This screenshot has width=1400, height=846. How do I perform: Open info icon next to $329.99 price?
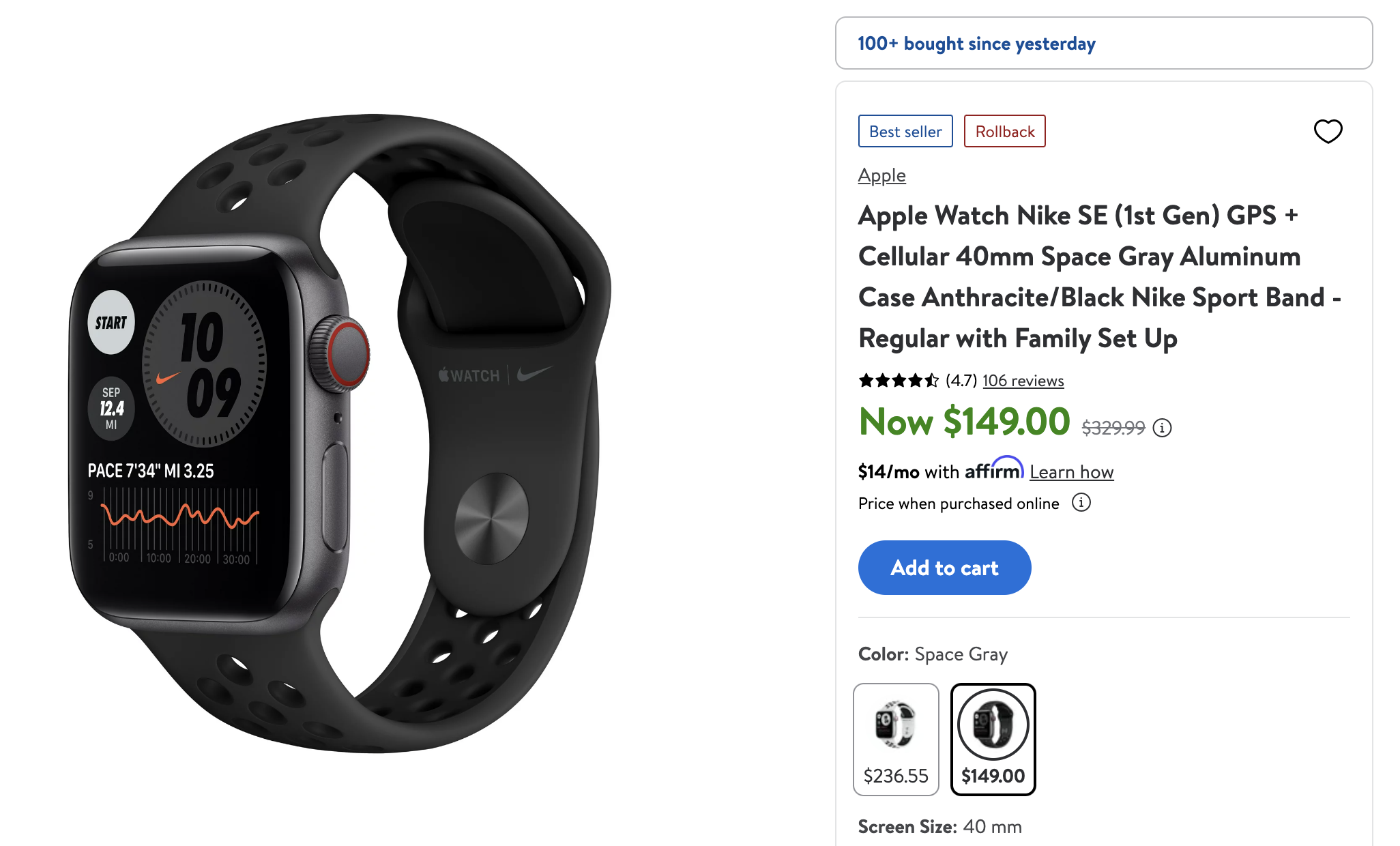point(1162,428)
